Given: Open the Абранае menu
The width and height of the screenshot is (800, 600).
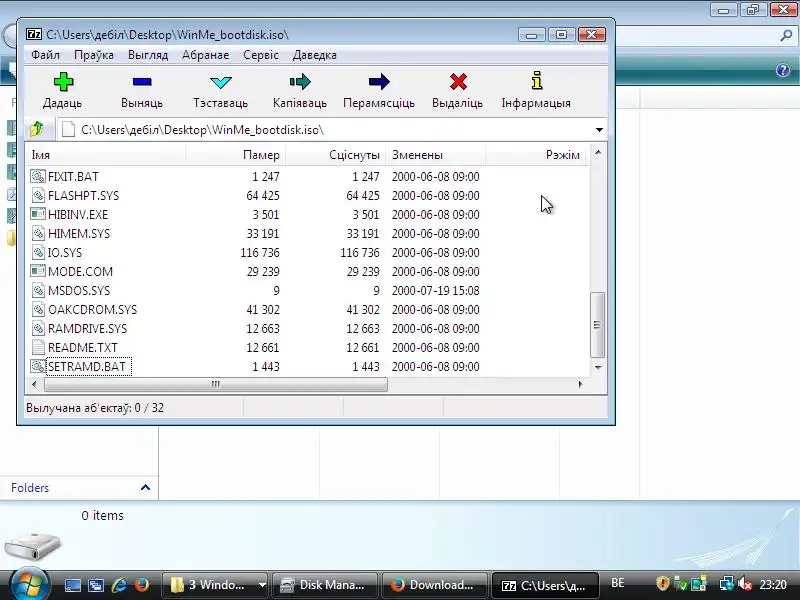Looking at the screenshot, I should [206, 55].
